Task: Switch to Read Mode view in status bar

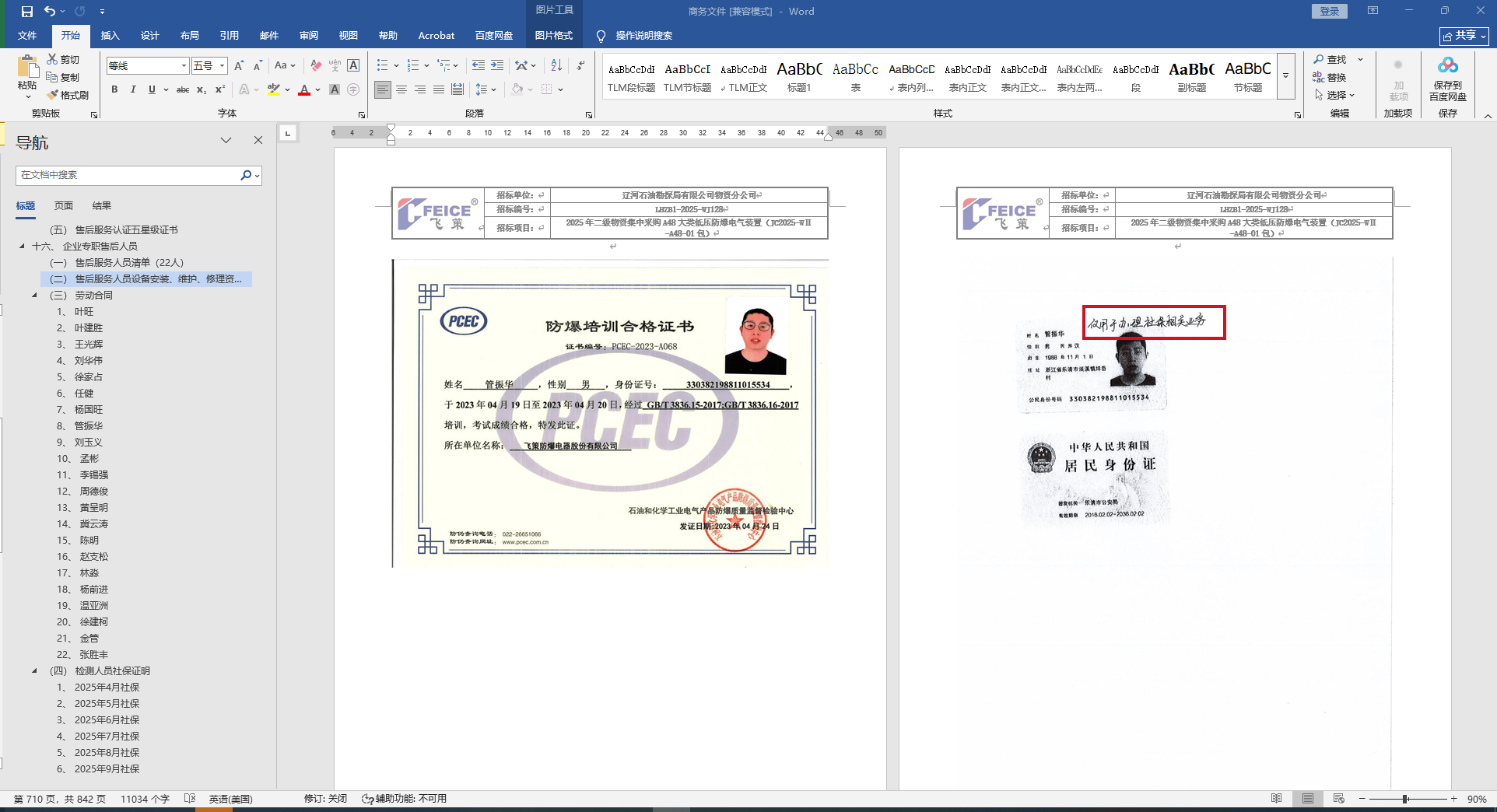Action: 1277,799
